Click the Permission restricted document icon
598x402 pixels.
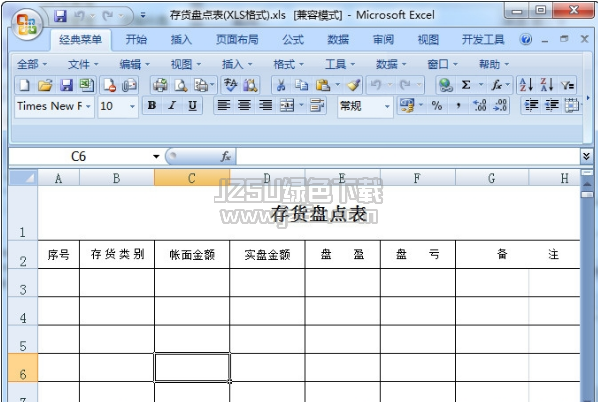[110, 85]
